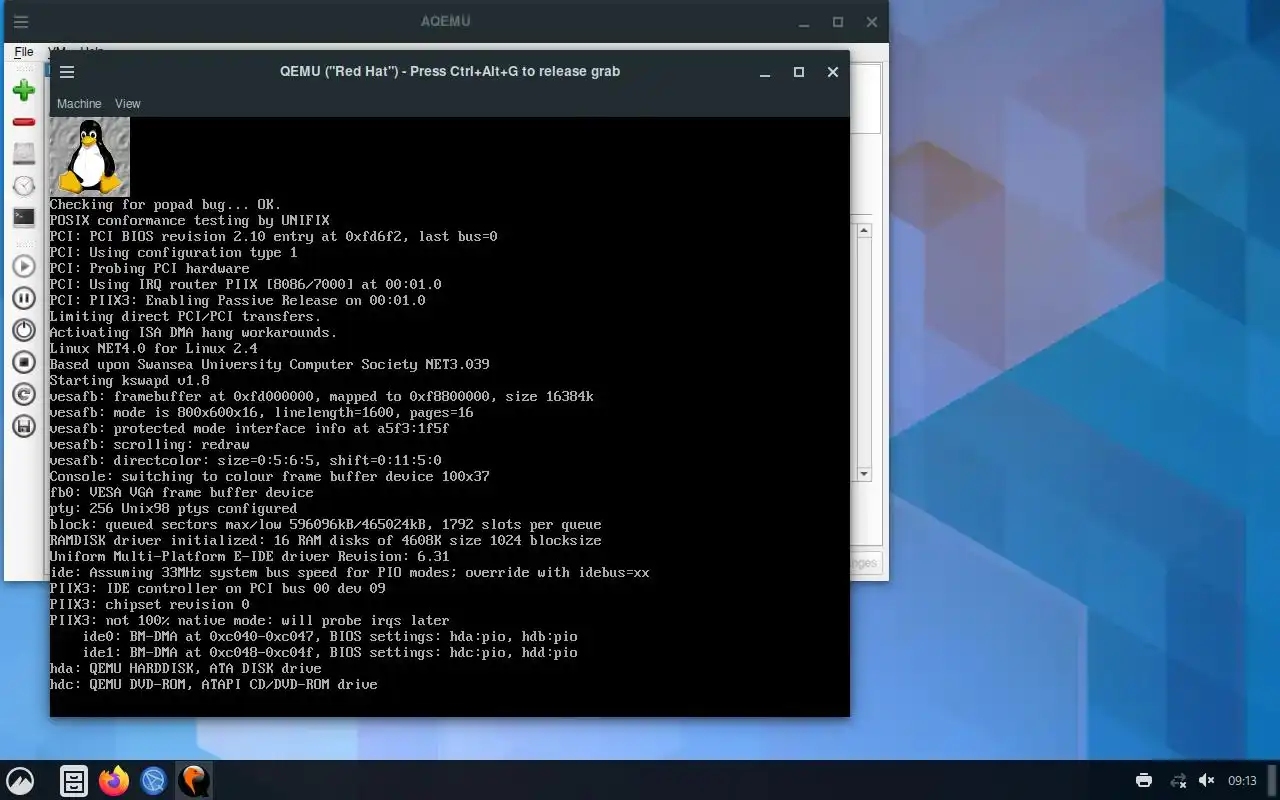Save the VM state with floppy icon
Screen dimensions: 1280x800
24,426
